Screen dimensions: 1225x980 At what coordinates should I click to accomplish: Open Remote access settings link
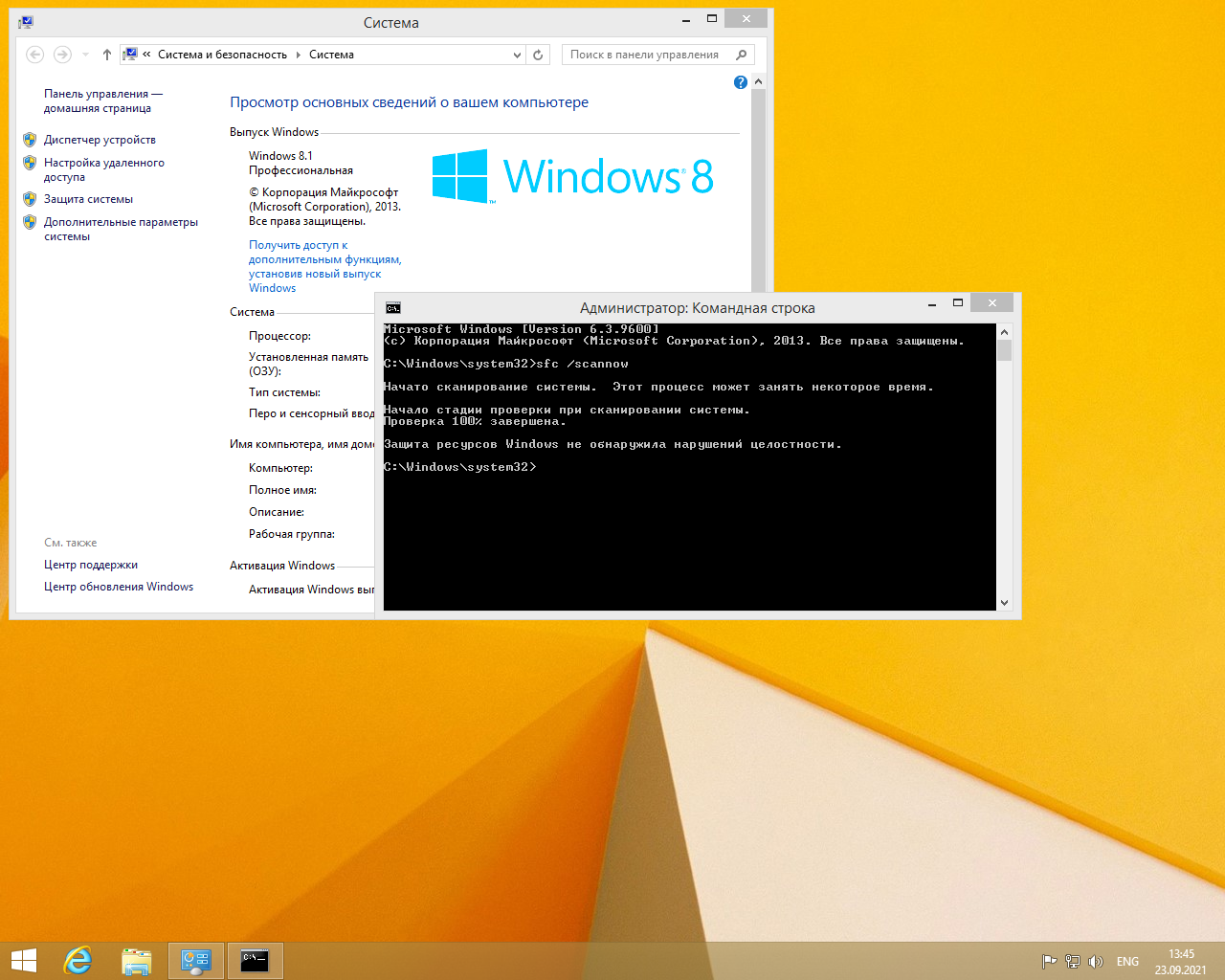coord(103,169)
